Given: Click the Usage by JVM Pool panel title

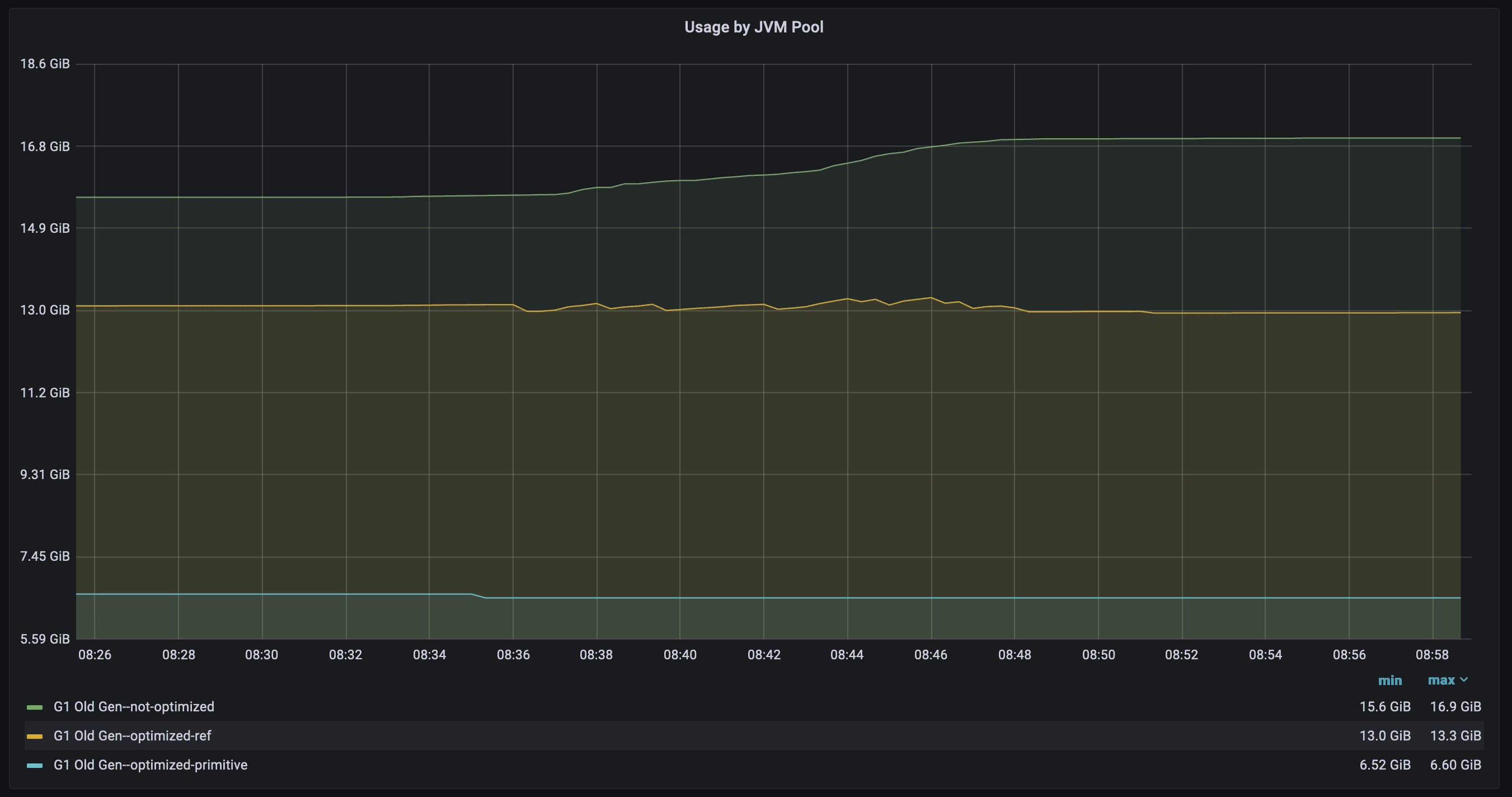Looking at the screenshot, I should tap(754, 27).
